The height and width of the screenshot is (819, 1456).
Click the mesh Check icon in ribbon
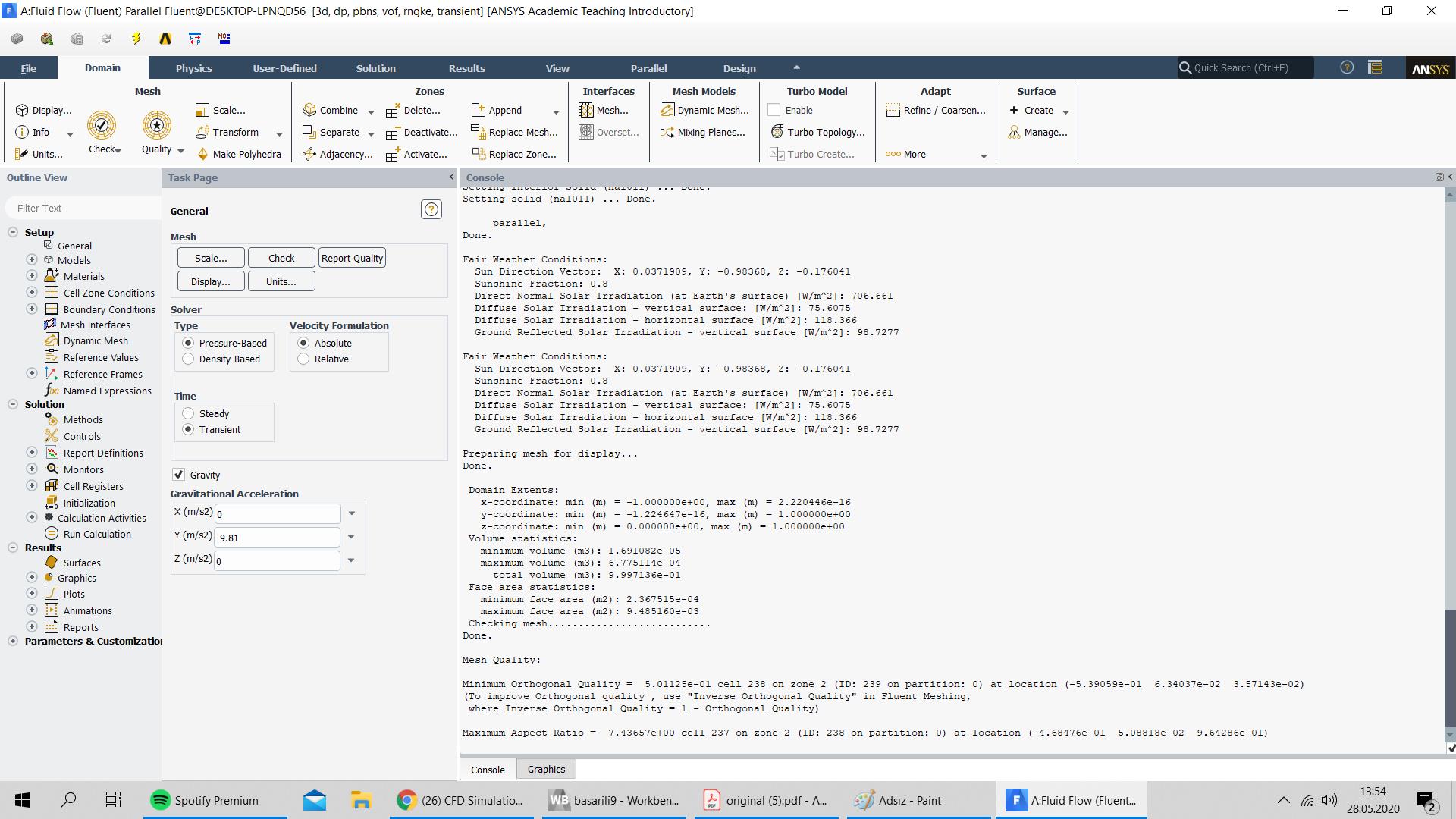click(102, 126)
